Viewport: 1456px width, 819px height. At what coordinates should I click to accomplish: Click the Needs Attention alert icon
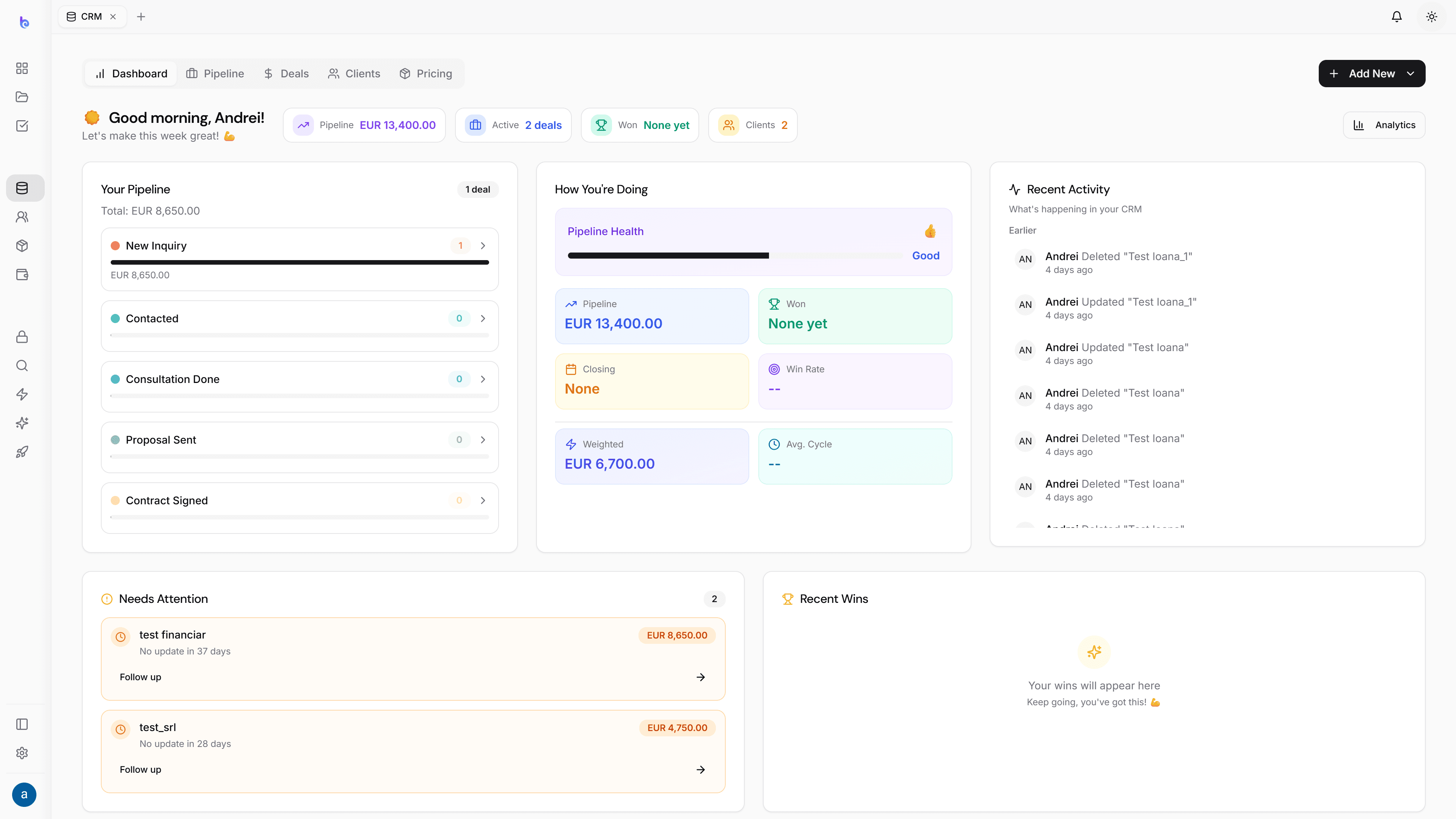click(107, 599)
